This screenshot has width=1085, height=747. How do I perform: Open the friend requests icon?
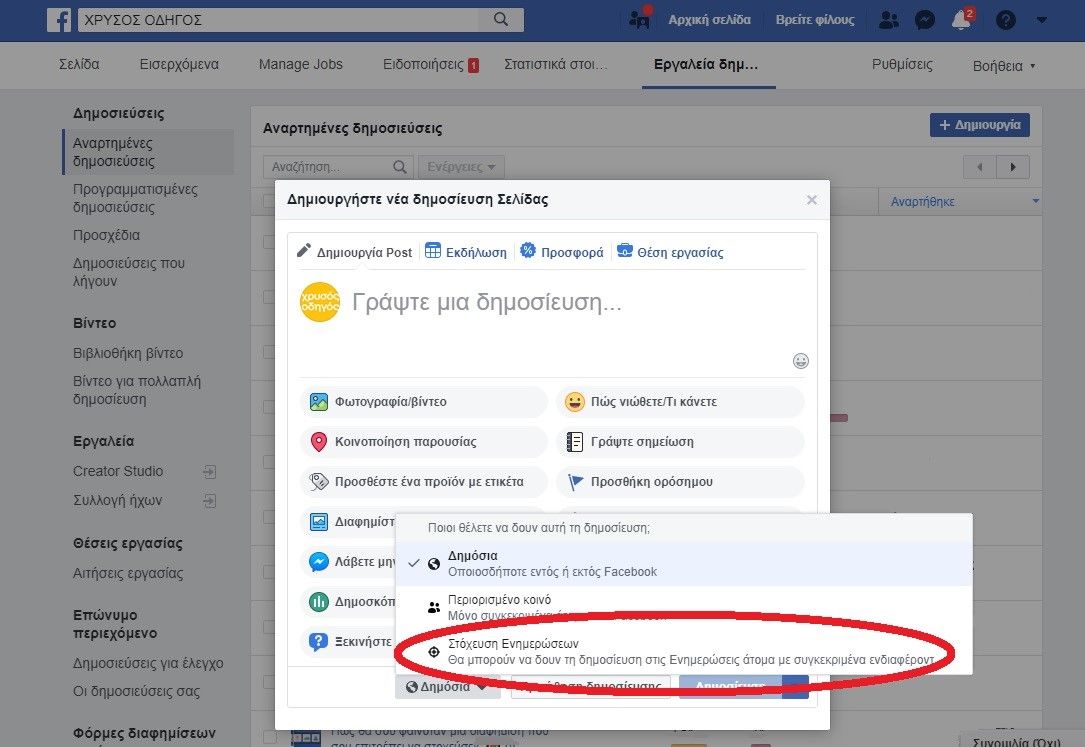(888, 20)
